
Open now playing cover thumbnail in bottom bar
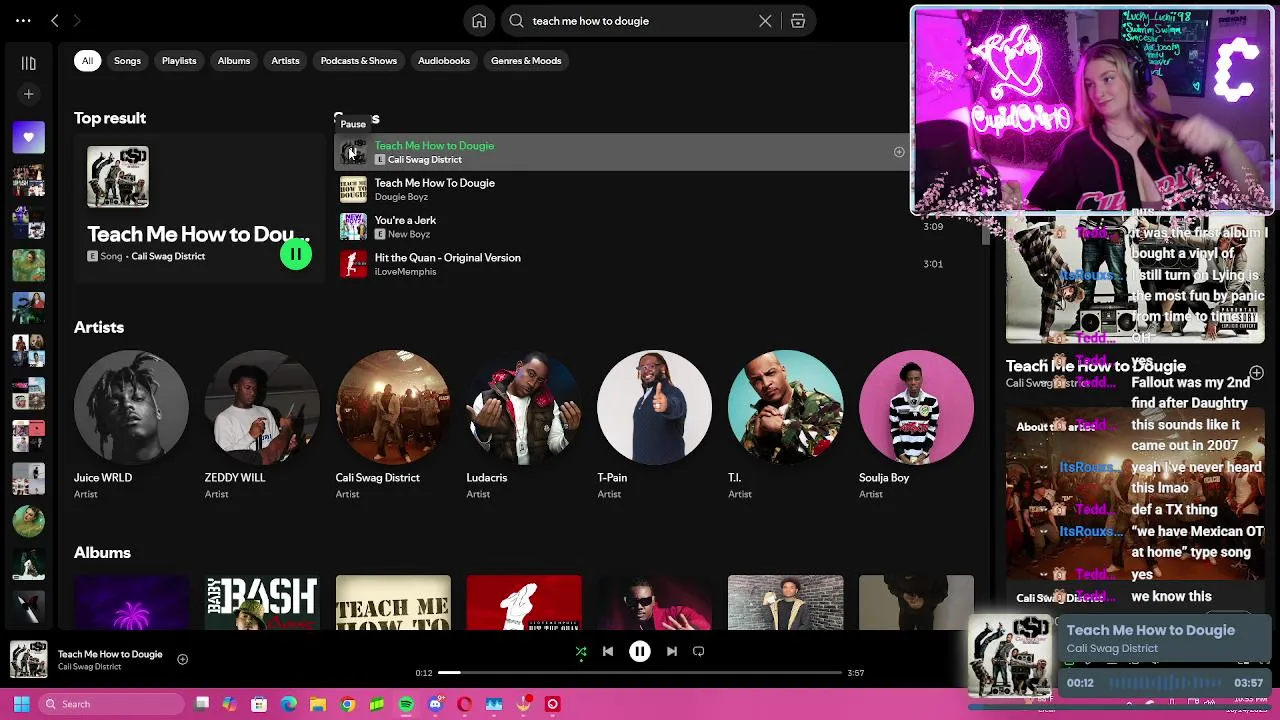[28, 660]
